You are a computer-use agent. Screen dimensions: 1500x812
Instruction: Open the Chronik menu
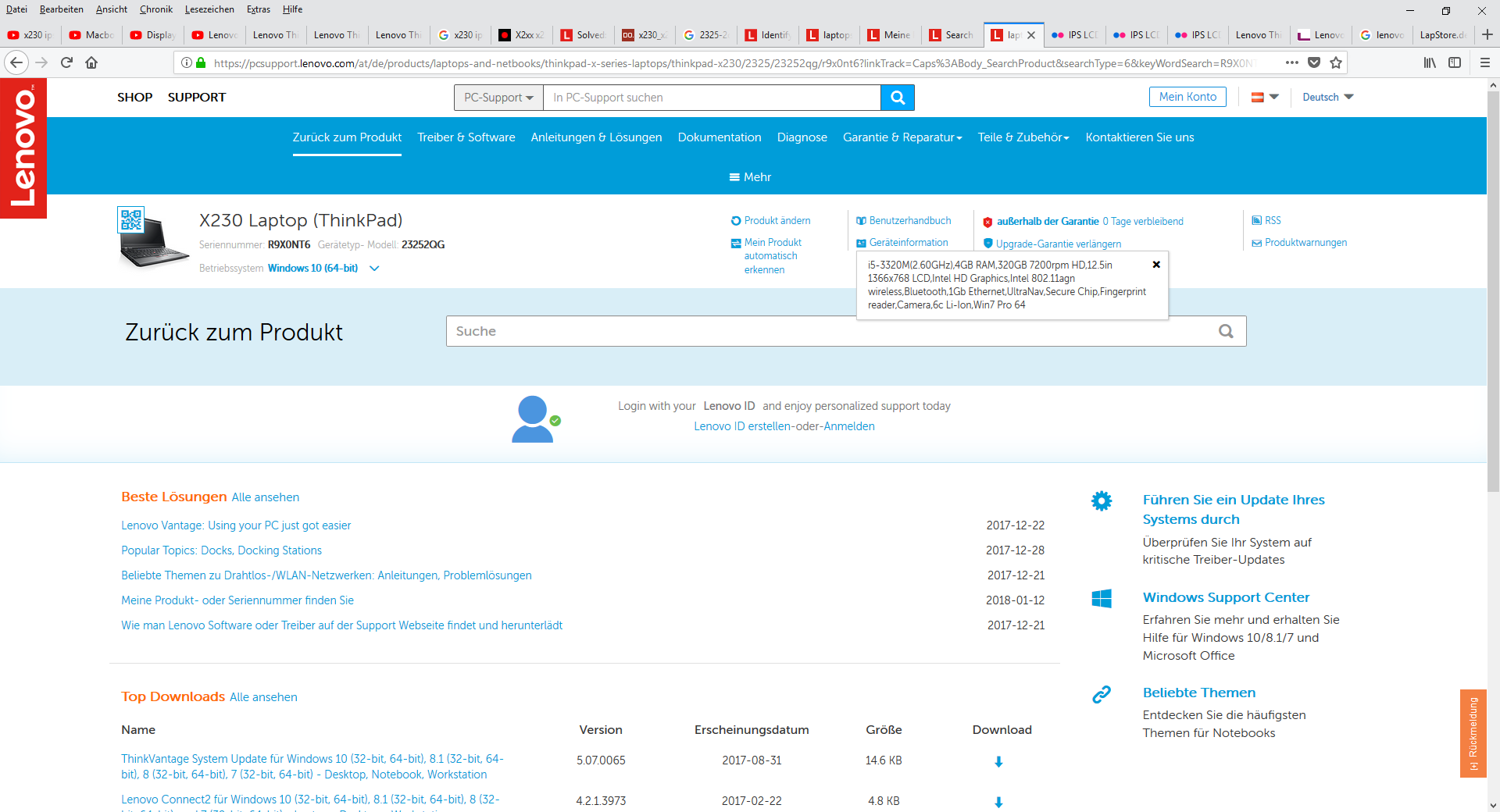[156, 9]
